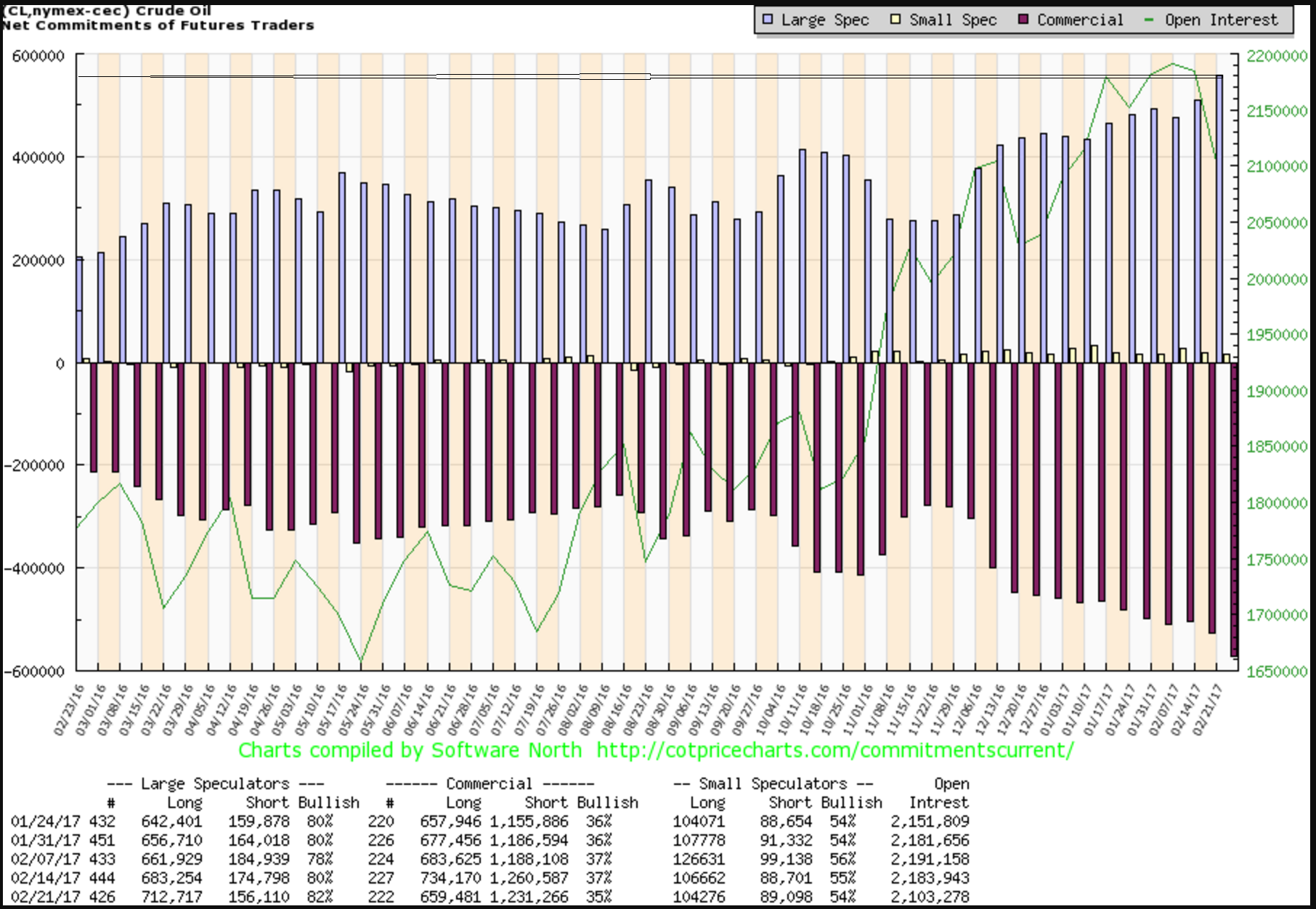Click the open interest value 2,191,158
The width and height of the screenshot is (1316, 909).
tap(930, 860)
